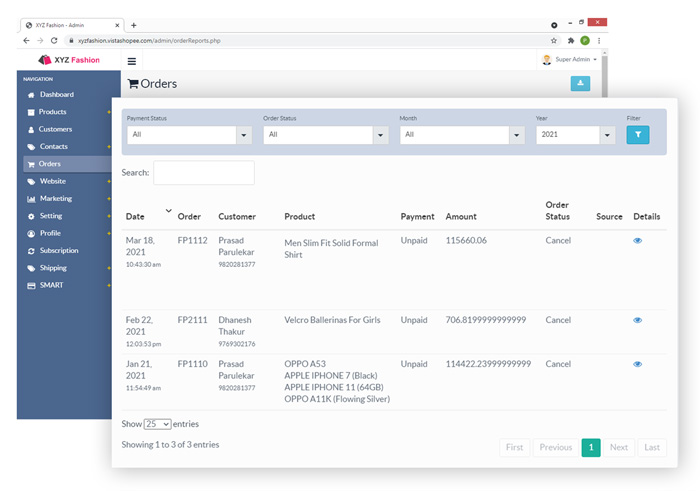
Task: Open the Super Admin user dropdown
Action: [569, 59]
